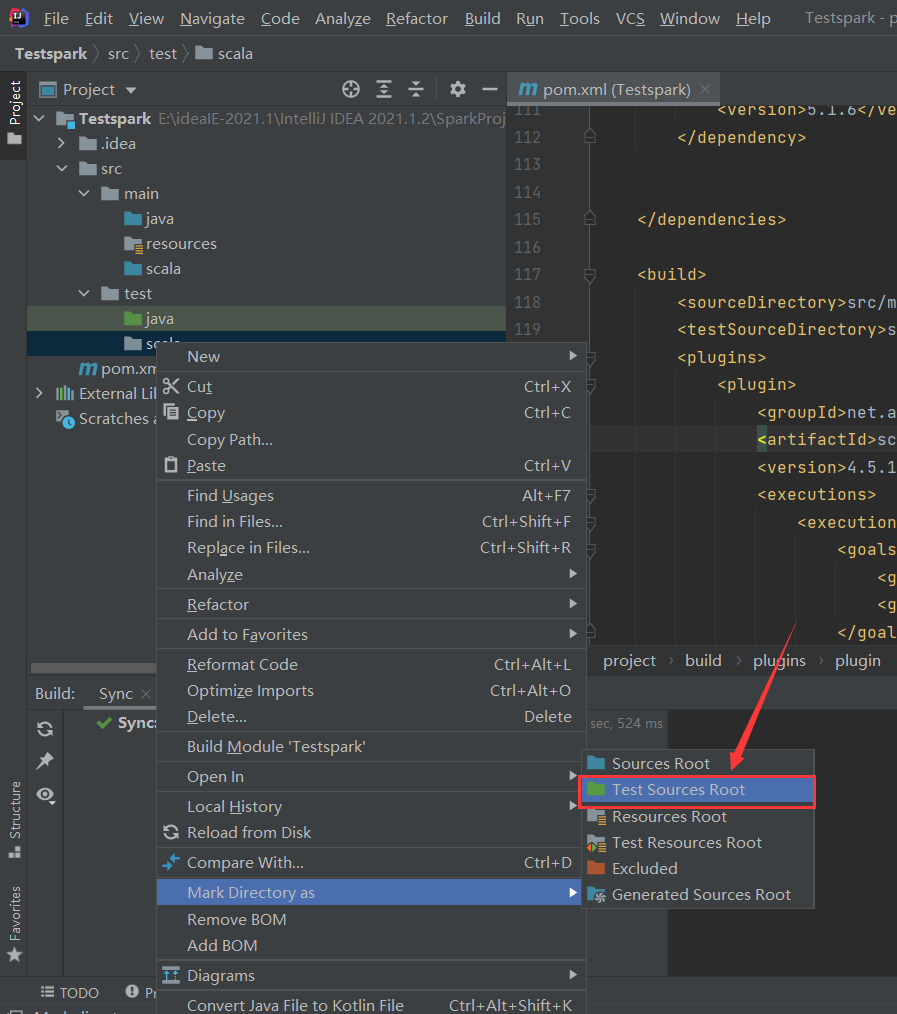Image resolution: width=897 pixels, height=1014 pixels.
Task: Click fold marker at line 117 build tag
Action: [590, 275]
